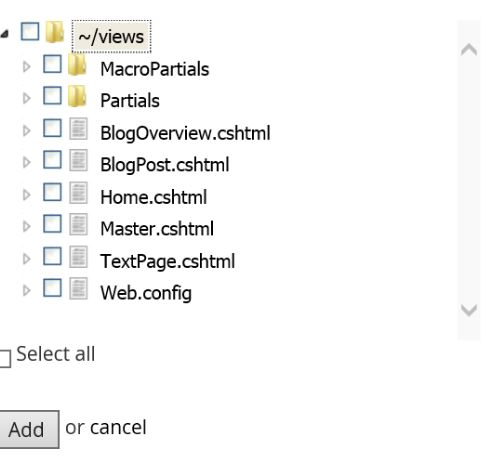The width and height of the screenshot is (503, 456).
Task: Click the Web.config file icon
Action: pyautogui.click(x=78, y=288)
